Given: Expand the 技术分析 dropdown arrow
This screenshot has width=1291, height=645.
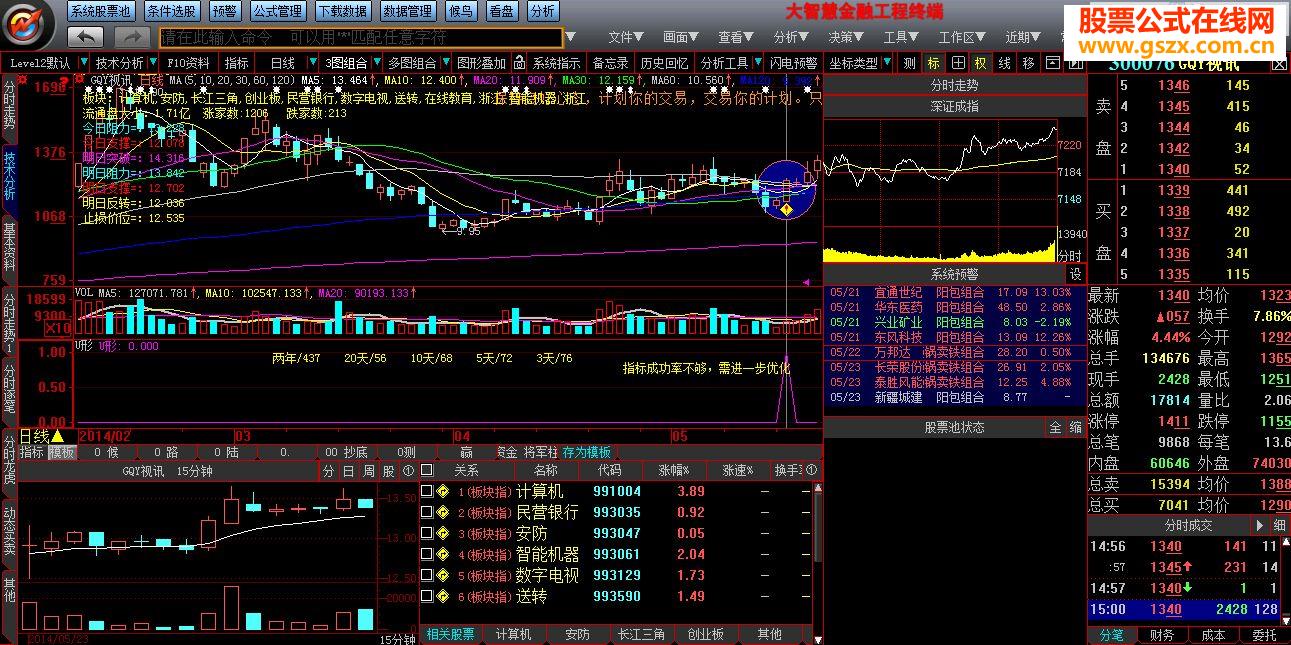Looking at the screenshot, I should pos(151,63).
